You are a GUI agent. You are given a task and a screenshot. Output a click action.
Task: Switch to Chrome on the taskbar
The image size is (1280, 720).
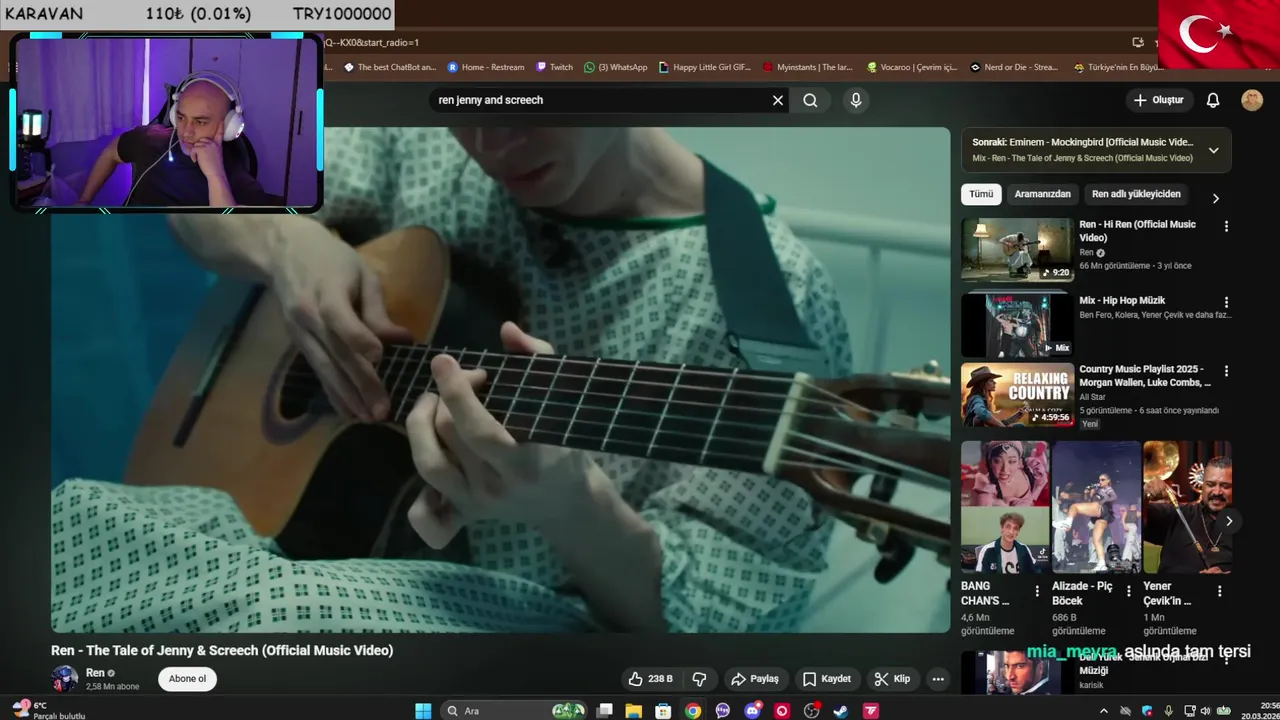click(693, 711)
